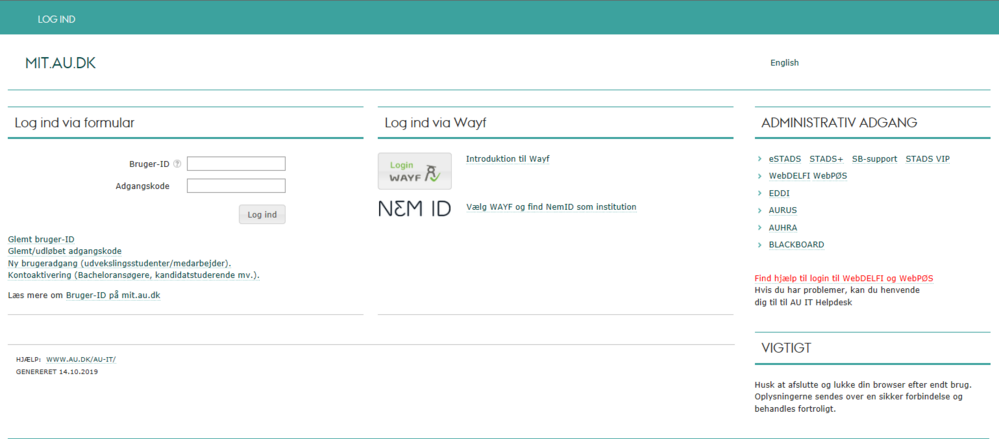Click the ADMINISTRATIV ADGANG heading
This screenshot has width=999, height=439.
pos(840,123)
